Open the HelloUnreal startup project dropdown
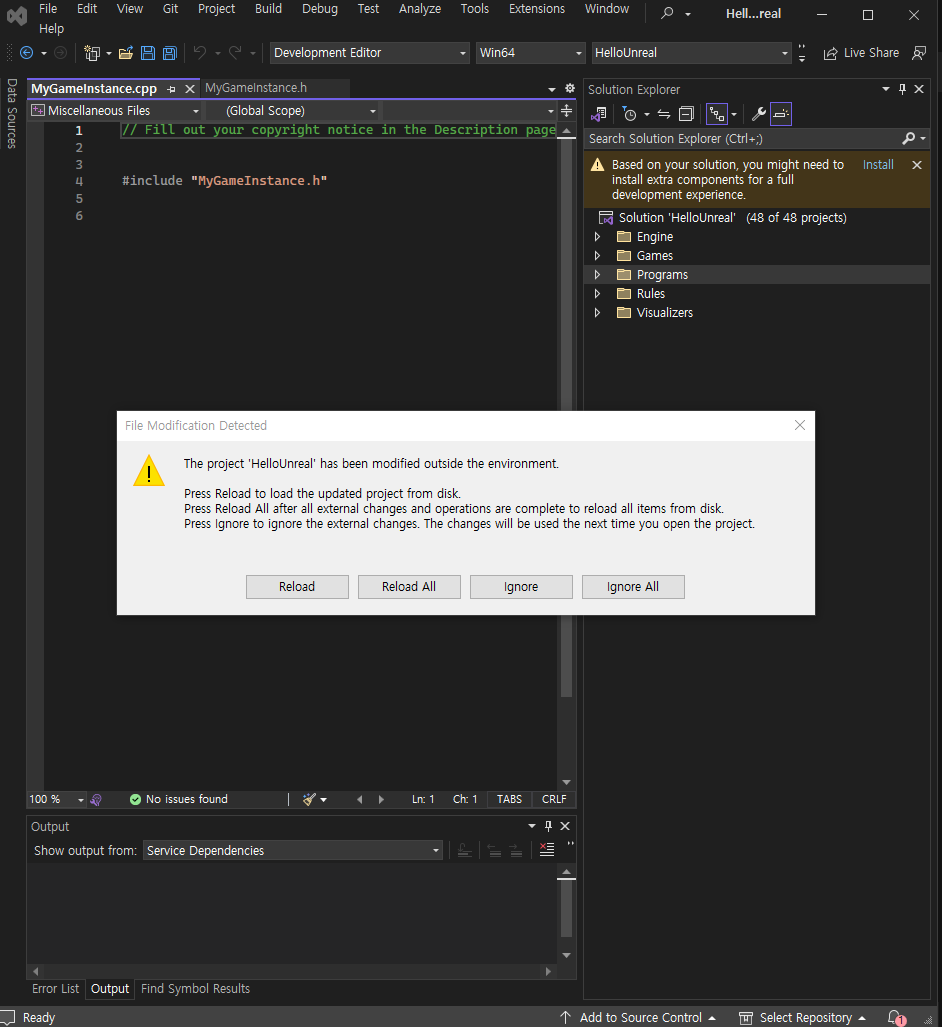The width and height of the screenshot is (942, 1027). point(691,53)
